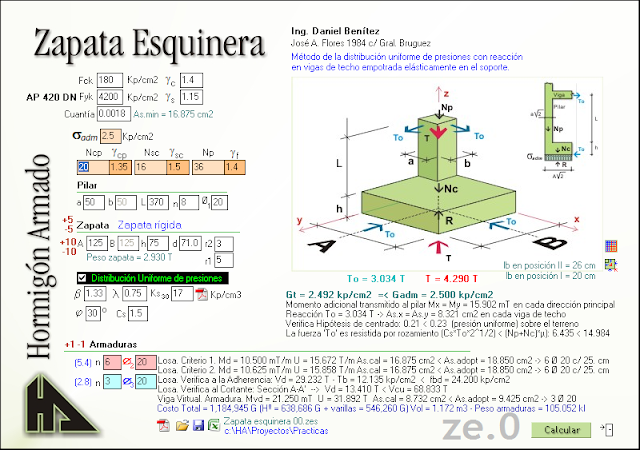Image resolution: width=640 pixels, height=450 pixels.
Task: Click the cyan Ø3 diameter field
Action: pyautogui.click(x=146, y=382)
